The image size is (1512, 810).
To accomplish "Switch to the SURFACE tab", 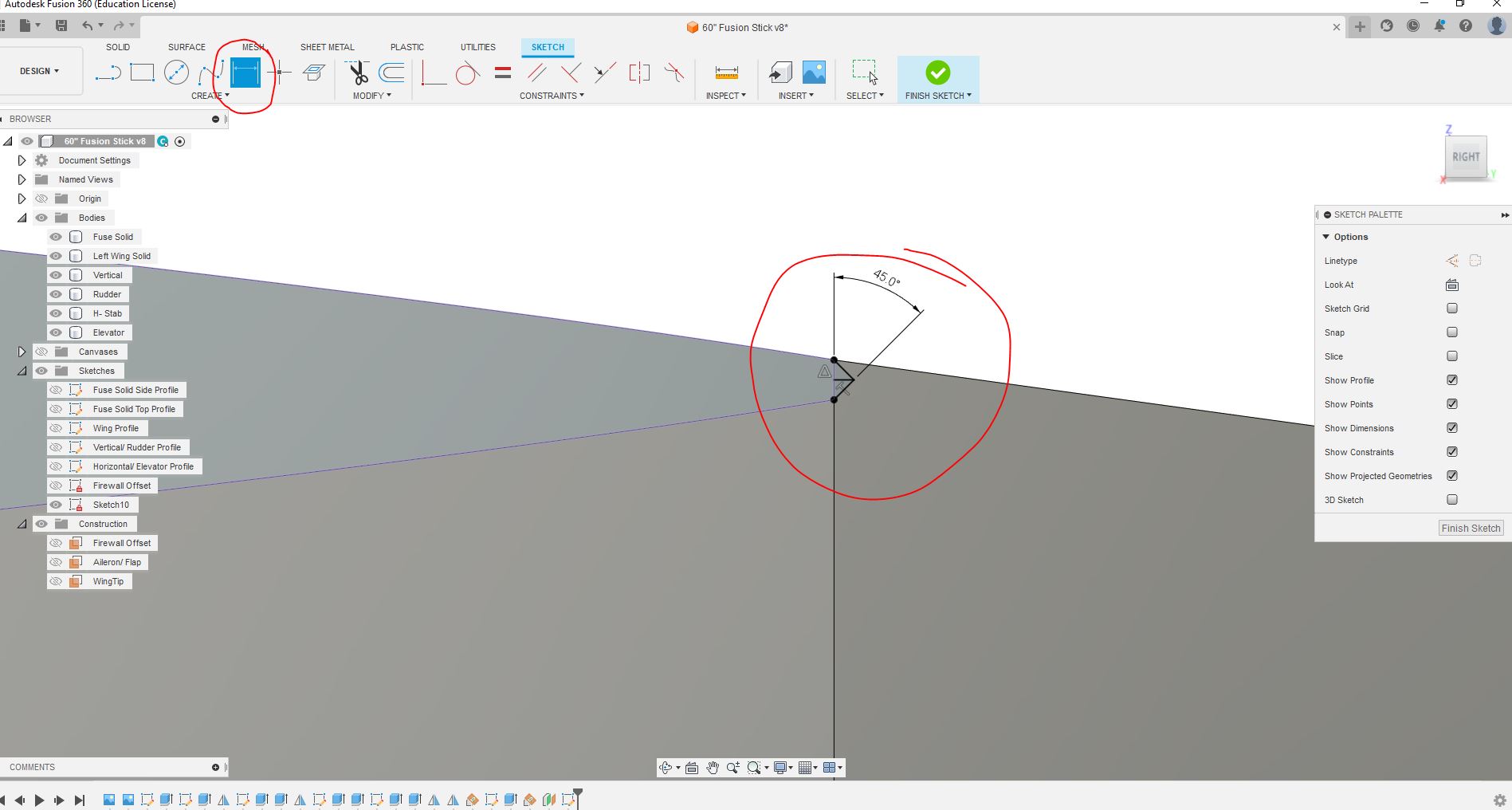I will [x=187, y=47].
